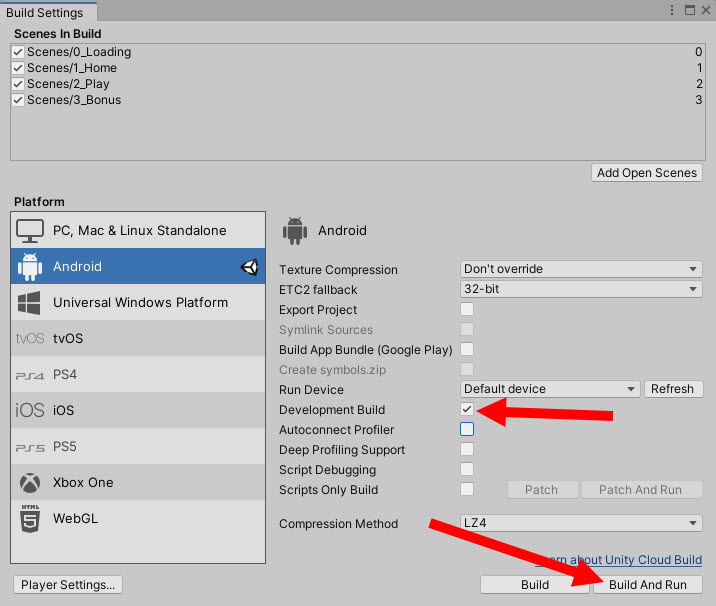Screen dimensions: 716x606
Task: Click the Patch button
Action: [542, 490]
